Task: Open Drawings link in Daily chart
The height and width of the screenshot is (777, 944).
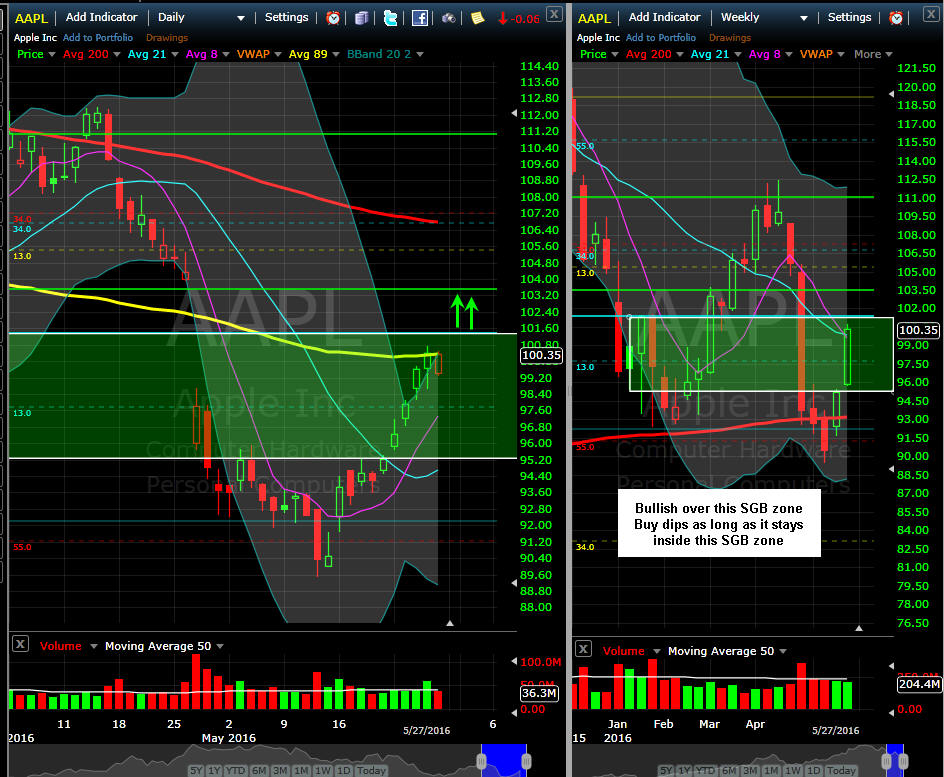Action: tap(167, 37)
